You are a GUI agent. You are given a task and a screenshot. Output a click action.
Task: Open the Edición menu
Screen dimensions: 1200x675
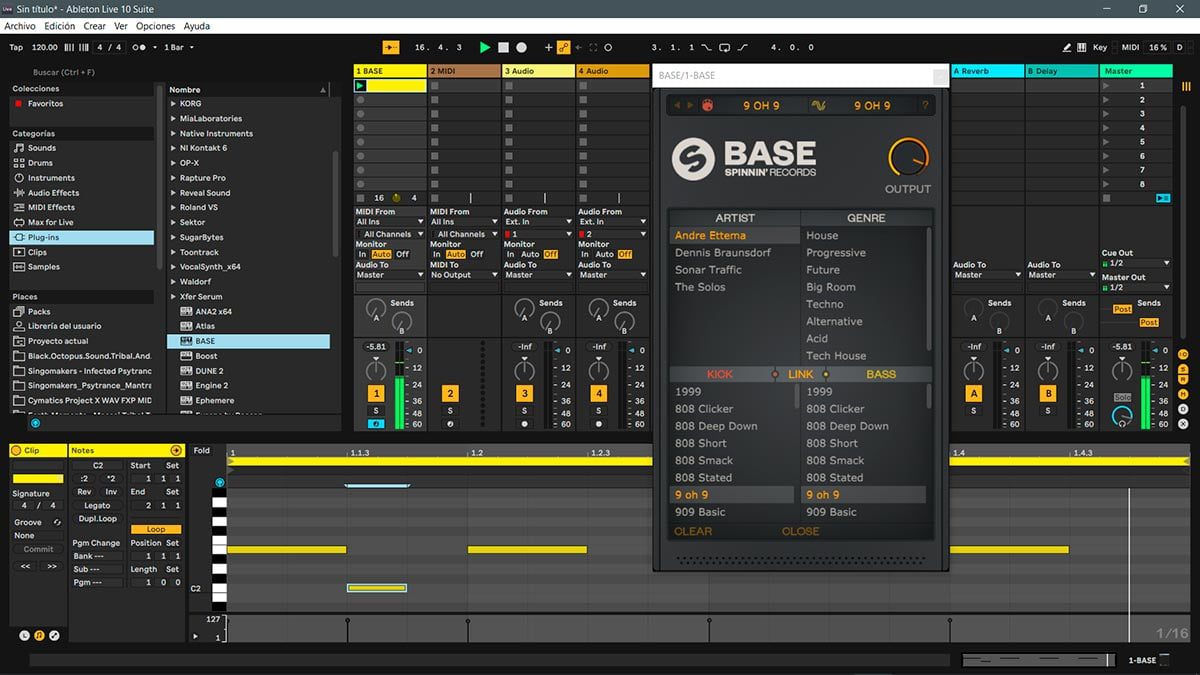click(60, 26)
